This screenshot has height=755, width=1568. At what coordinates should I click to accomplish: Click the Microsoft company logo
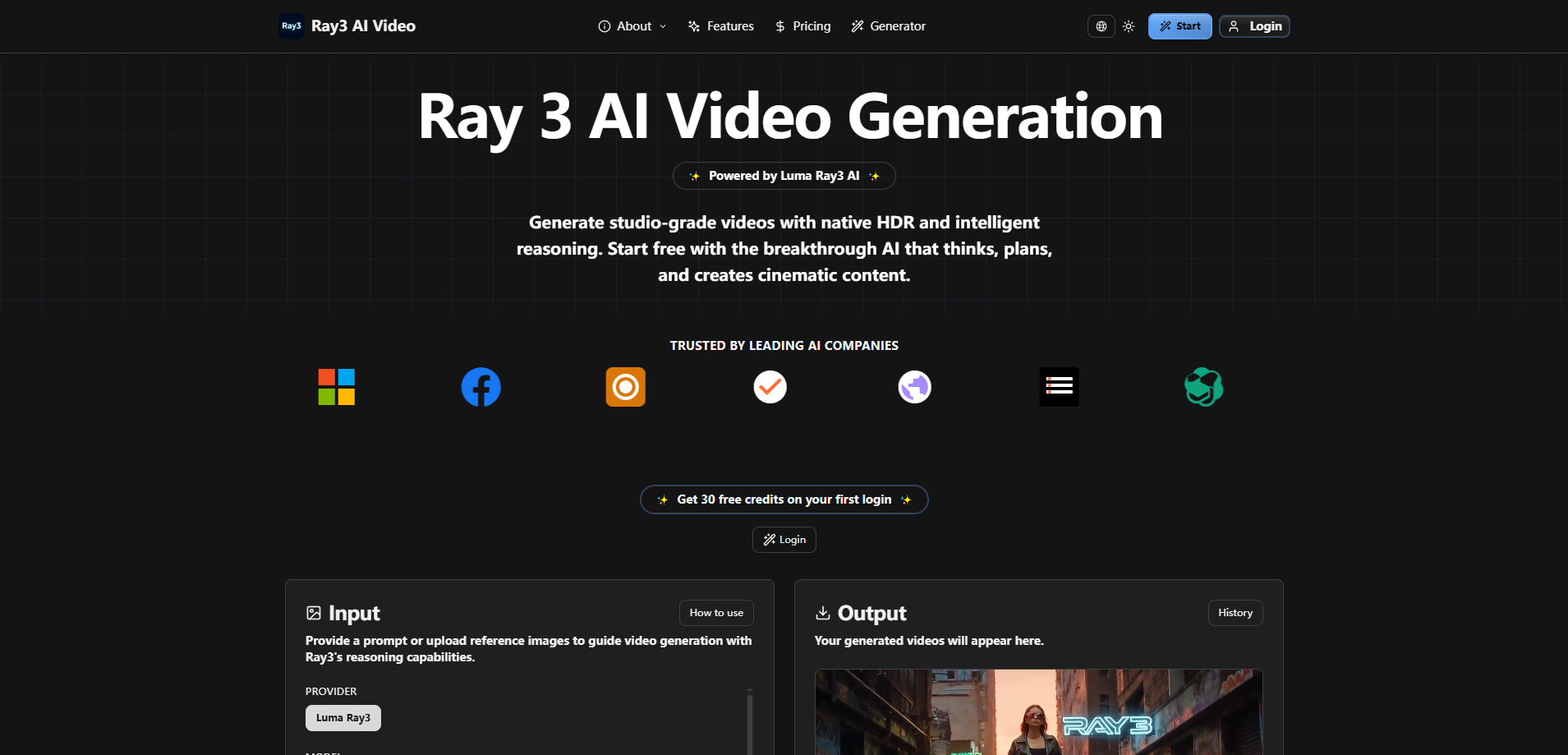point(335,386)
